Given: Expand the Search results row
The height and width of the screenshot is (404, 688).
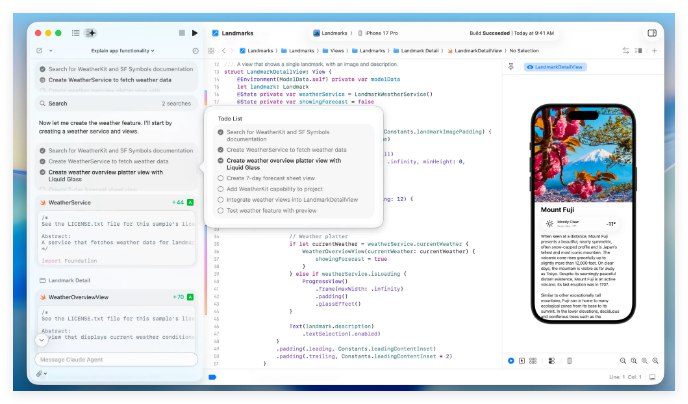Looking at the screenshot, I should click(x=116, y=104).
